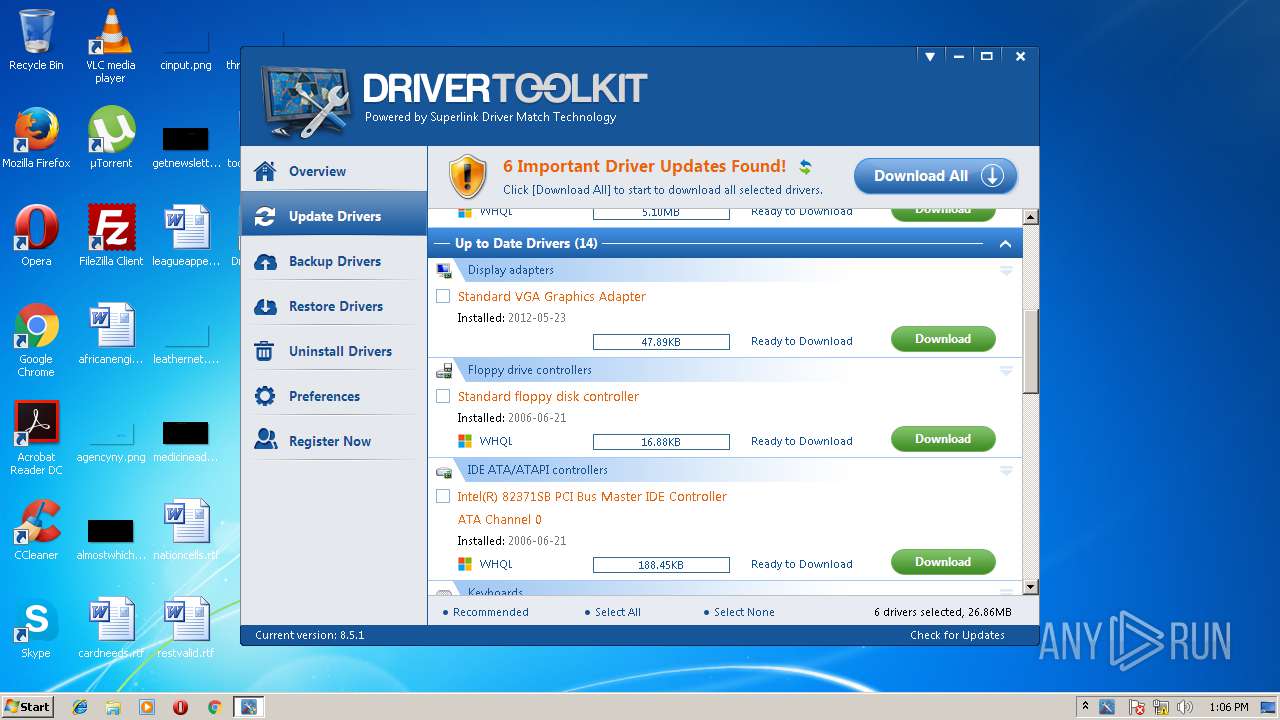Click the Display adapters category icon

pos(444,270)
